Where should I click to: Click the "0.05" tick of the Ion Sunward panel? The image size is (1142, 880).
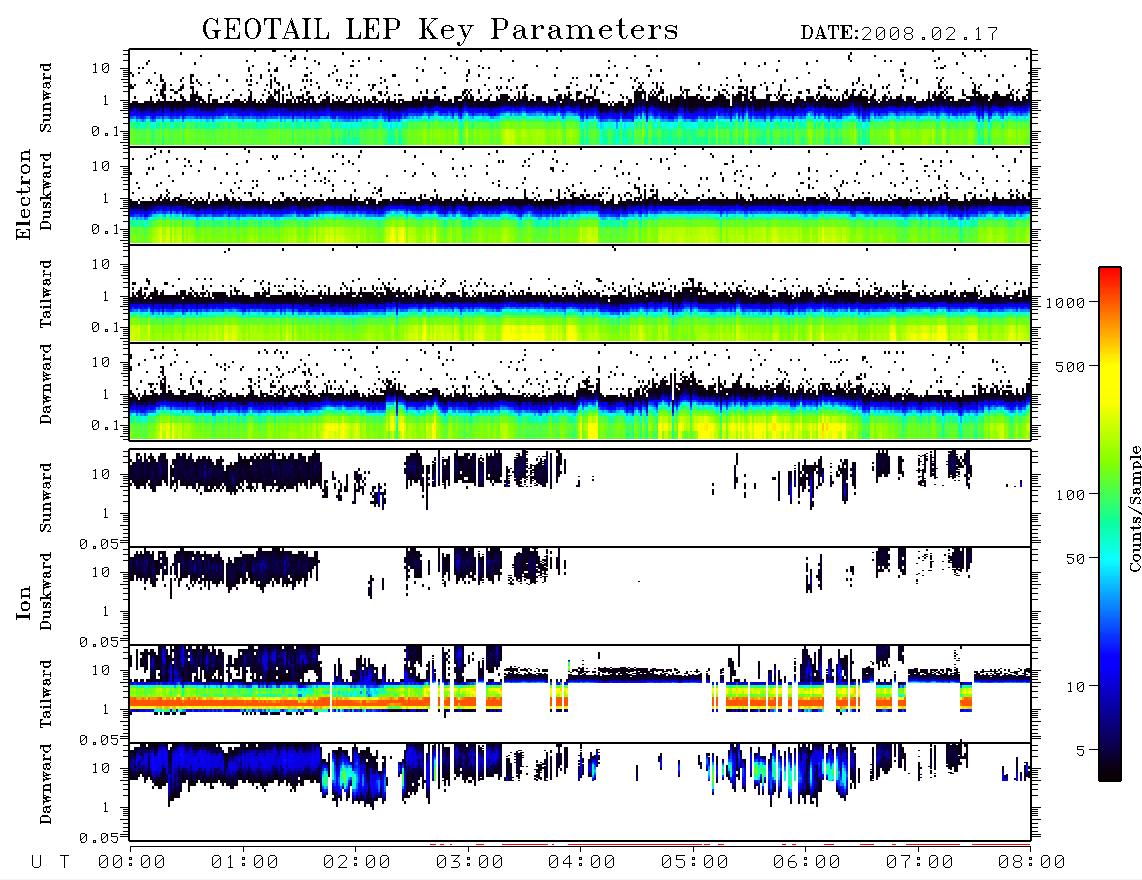(99, 544)
